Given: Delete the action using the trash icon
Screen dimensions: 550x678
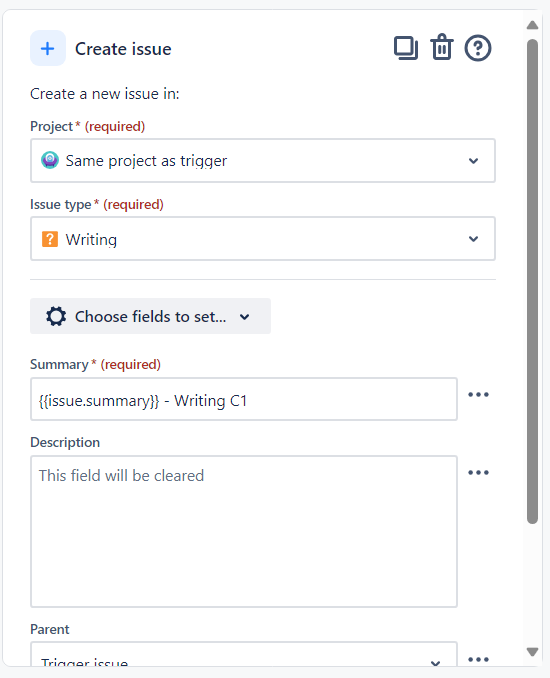Looking at the screenshot, I should coord(441,47).
